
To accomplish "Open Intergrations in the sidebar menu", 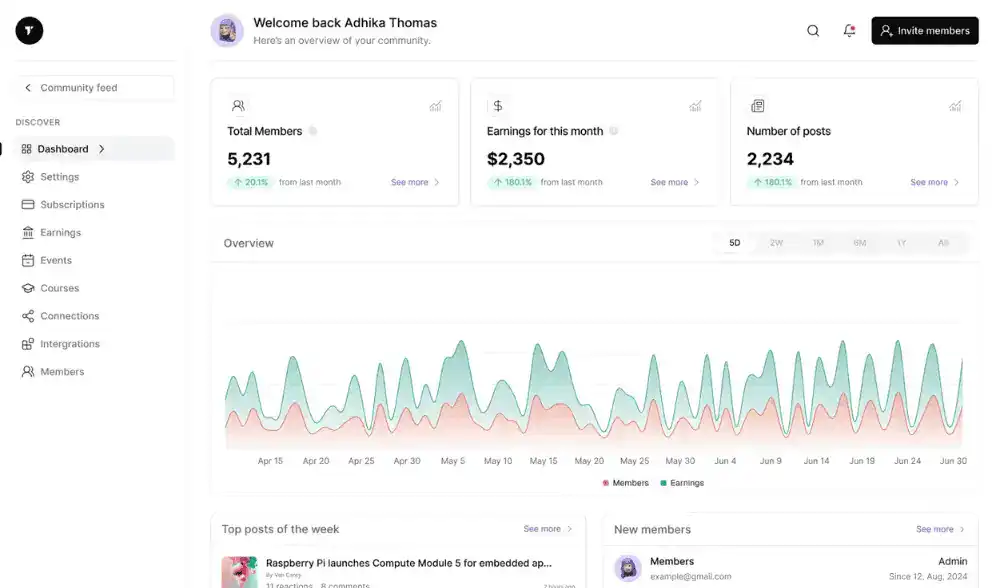I will [70, 344].
